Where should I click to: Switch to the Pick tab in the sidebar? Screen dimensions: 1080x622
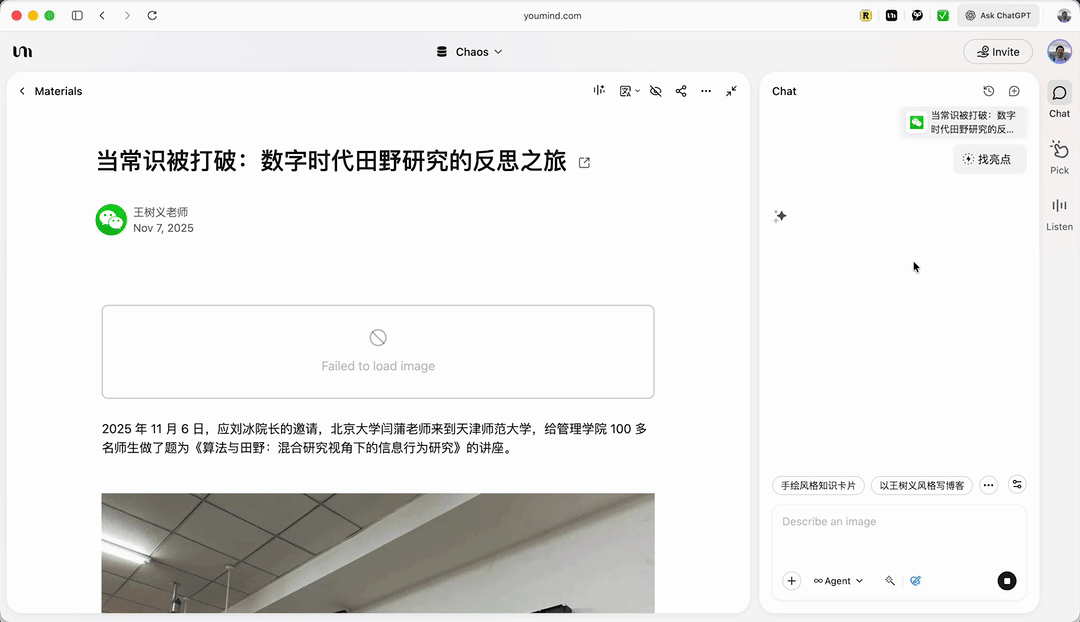click(1059, 157)
